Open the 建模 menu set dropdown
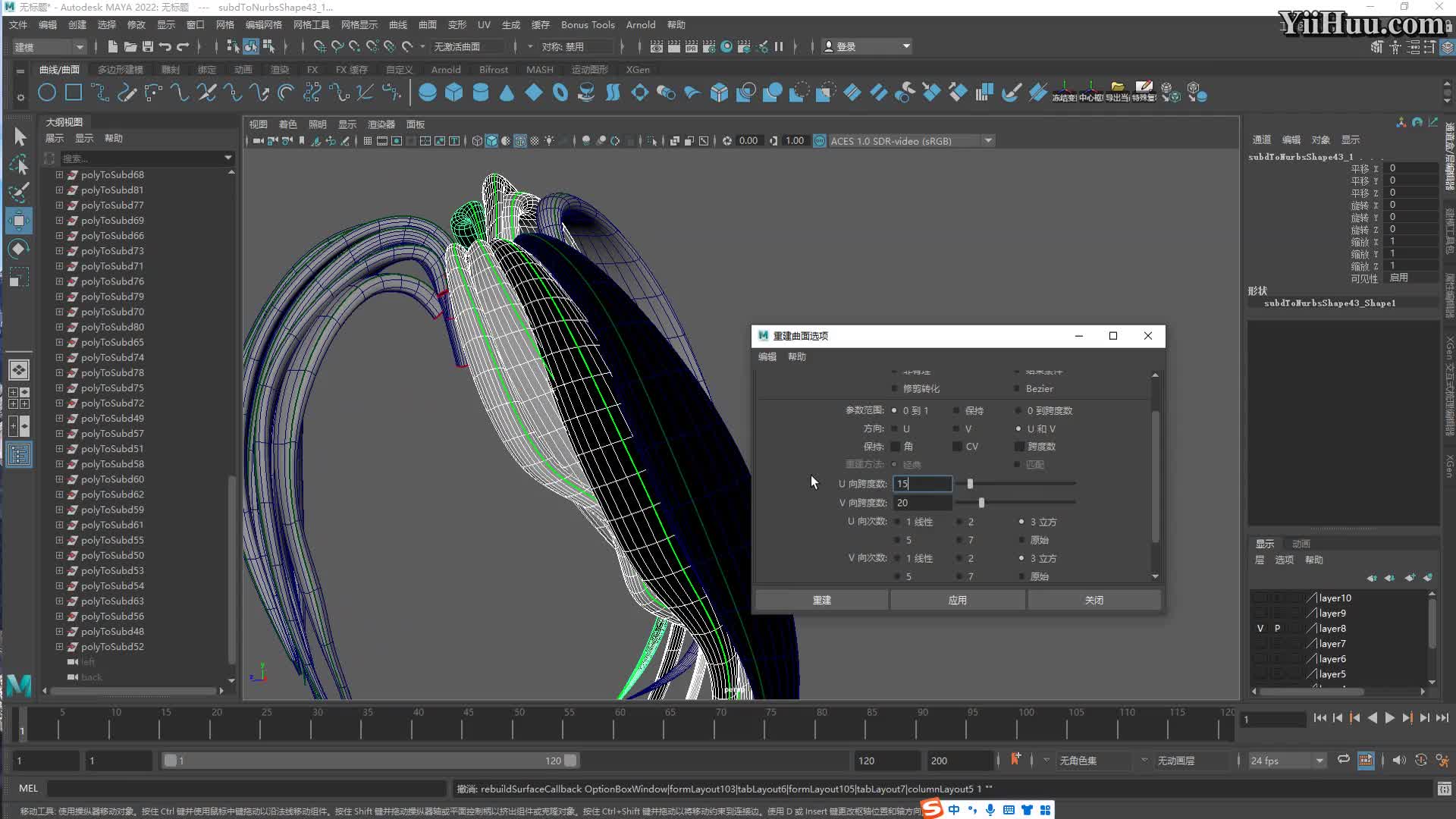The width and height of the screenshot is (1456, 819). click(49, 47)
